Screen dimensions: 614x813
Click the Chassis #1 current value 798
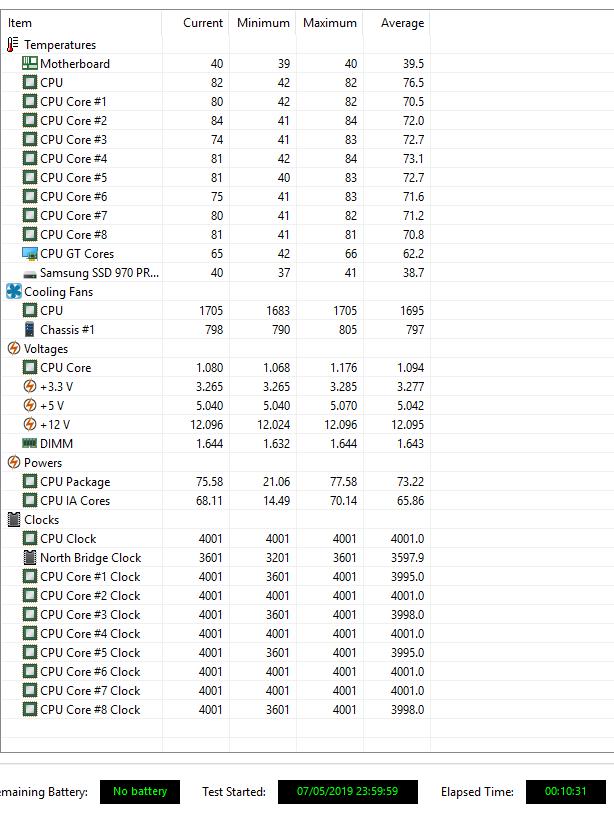click(214, 329)
